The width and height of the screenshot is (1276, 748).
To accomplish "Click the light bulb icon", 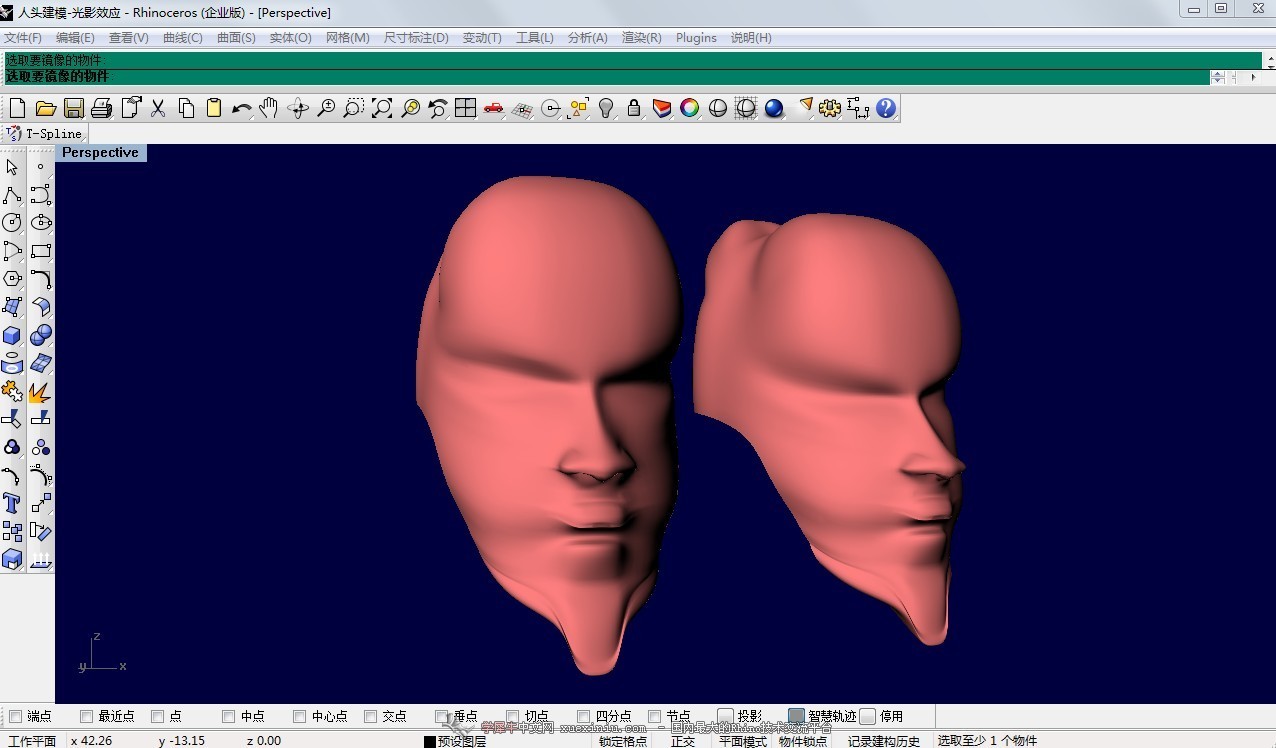I will 606,108.
